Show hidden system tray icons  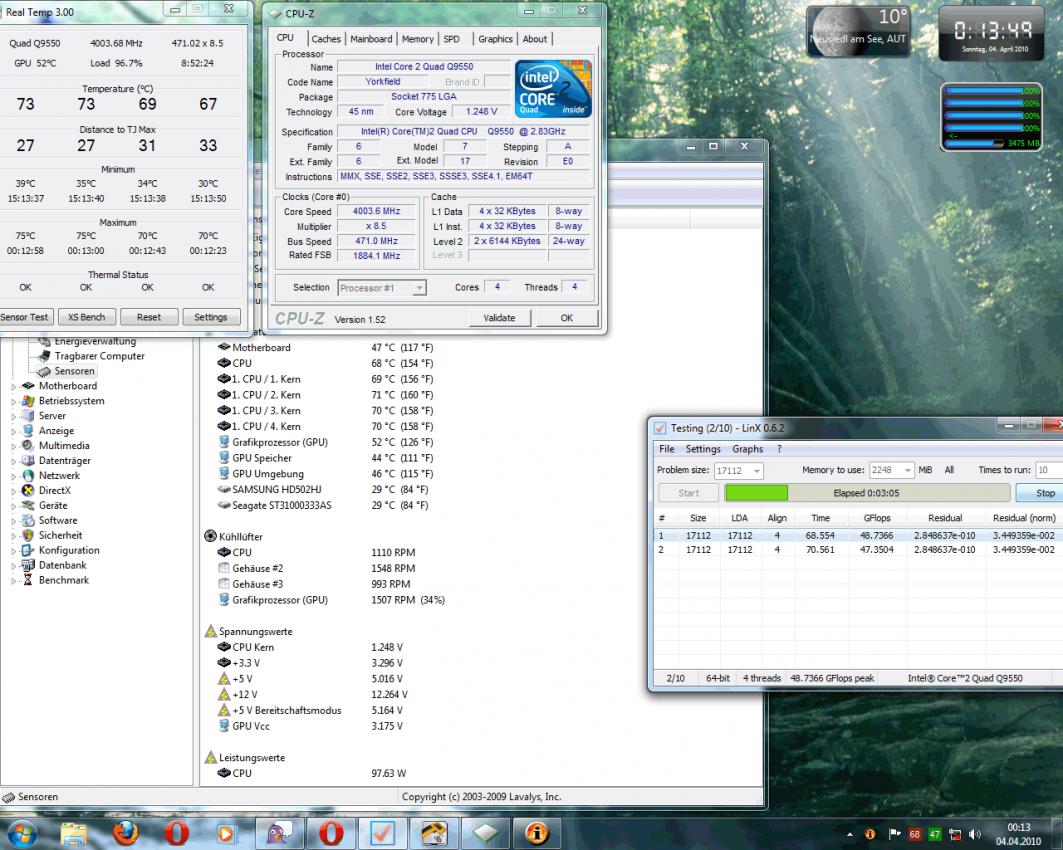(851, 833)
